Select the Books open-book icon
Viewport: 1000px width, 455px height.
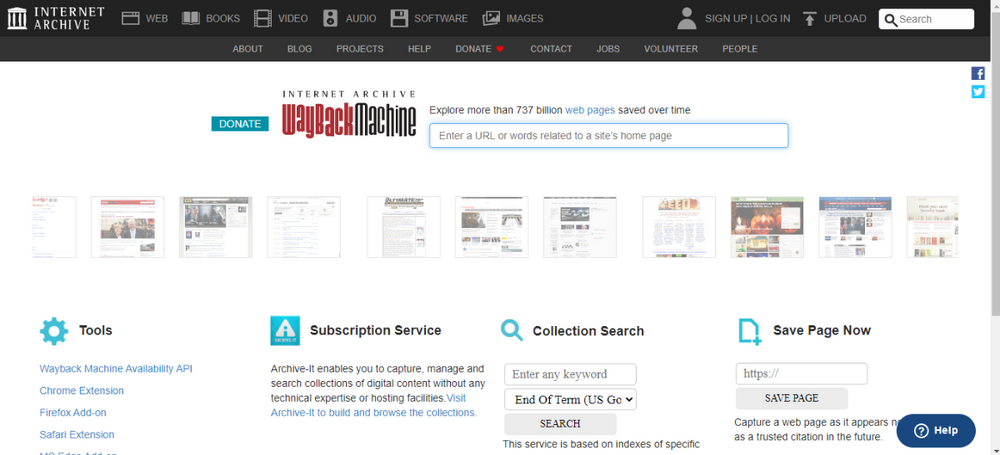(191, 19)
